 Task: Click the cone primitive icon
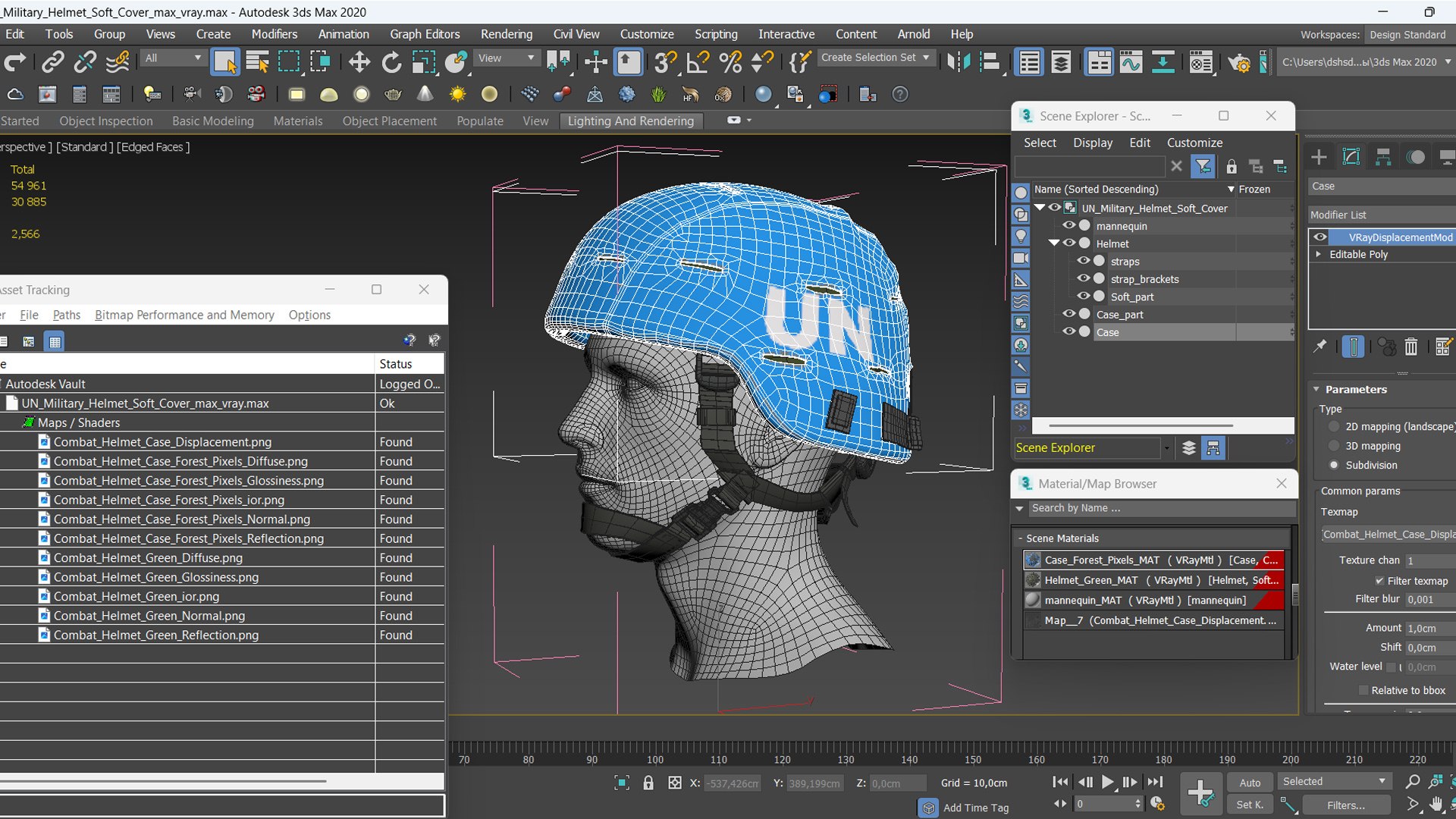(x=425, y=94)
